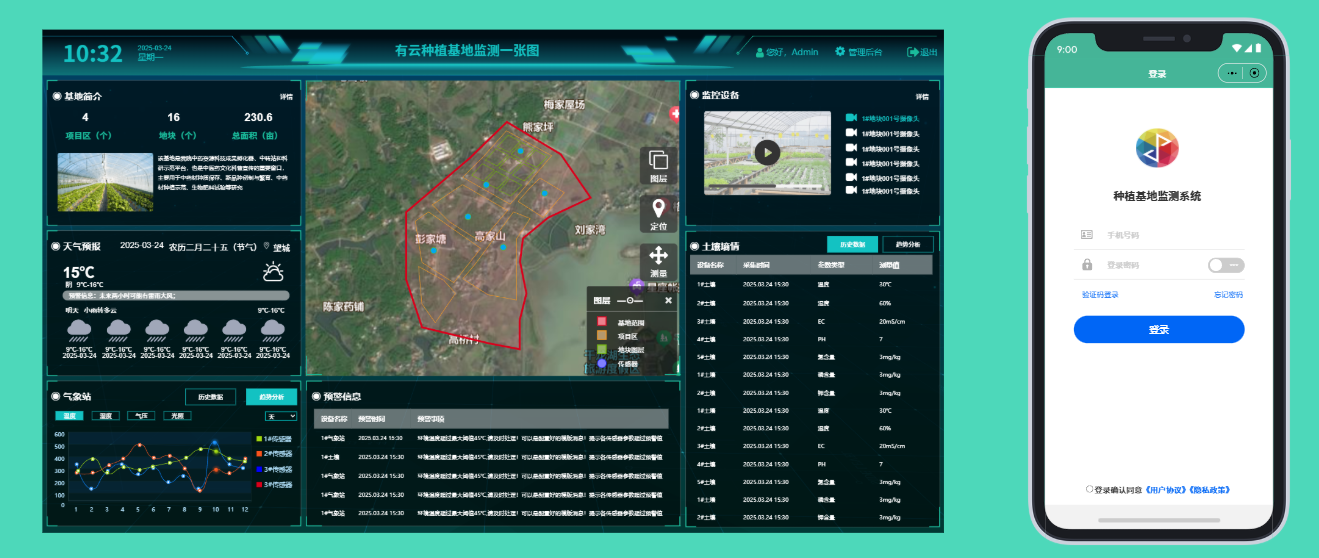Select the 测量 measure tool on map
Viewport: 1319px width, 558px height.
658,260
